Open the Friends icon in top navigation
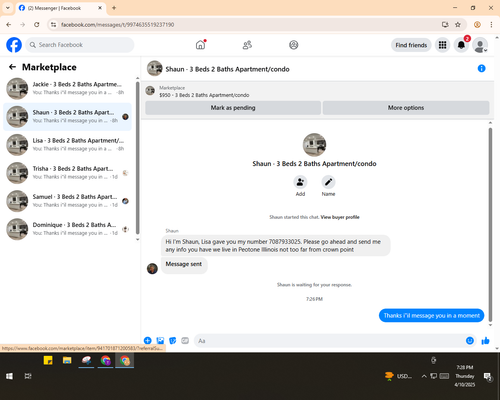The width and height of the screenshot is (500, 400). tap(247, 45)
